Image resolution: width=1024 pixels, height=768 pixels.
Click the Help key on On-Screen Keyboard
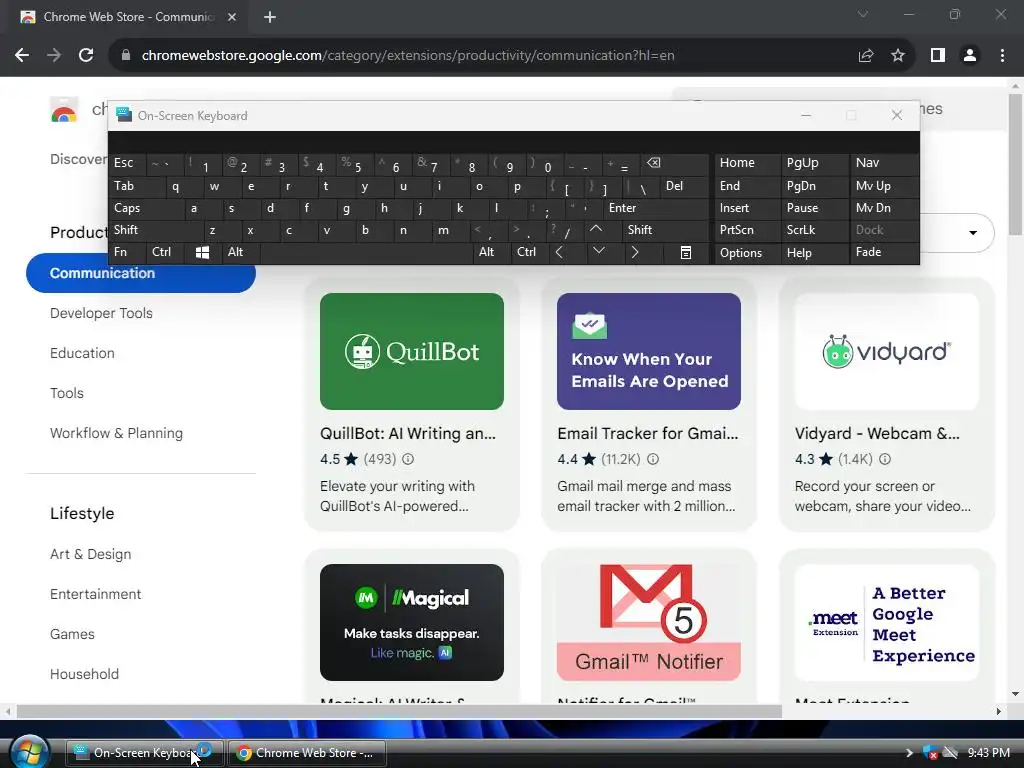point(814,253)
